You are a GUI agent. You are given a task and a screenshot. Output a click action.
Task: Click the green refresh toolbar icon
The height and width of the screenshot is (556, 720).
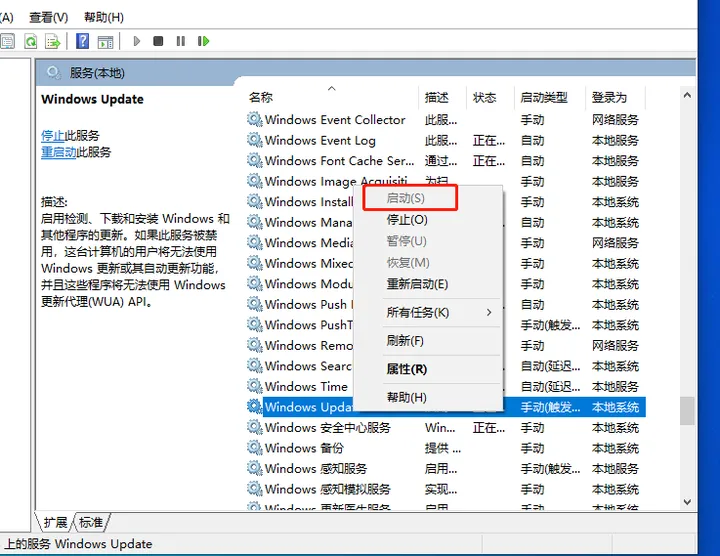coord(31,41)
